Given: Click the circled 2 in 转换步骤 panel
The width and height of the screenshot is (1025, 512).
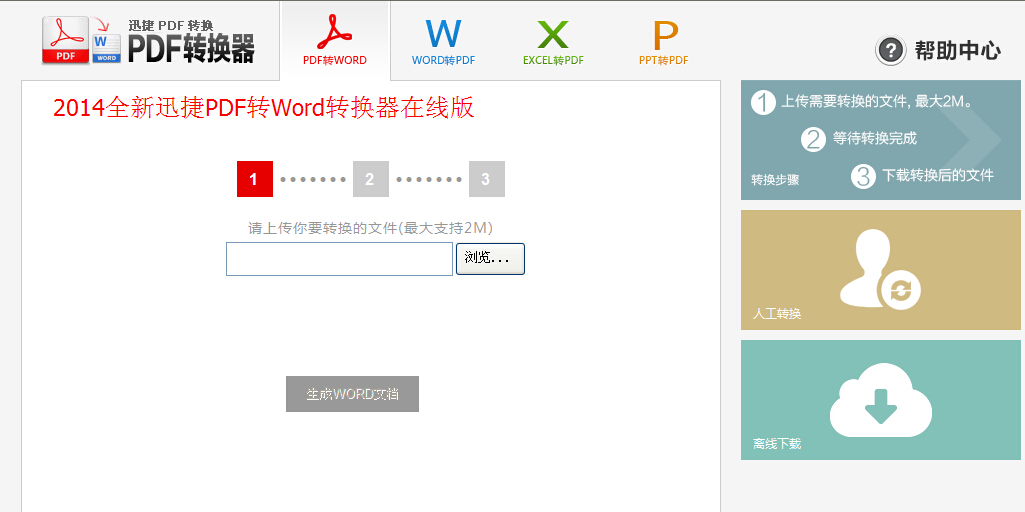Looking at the screenshot, I should point(813,139).
